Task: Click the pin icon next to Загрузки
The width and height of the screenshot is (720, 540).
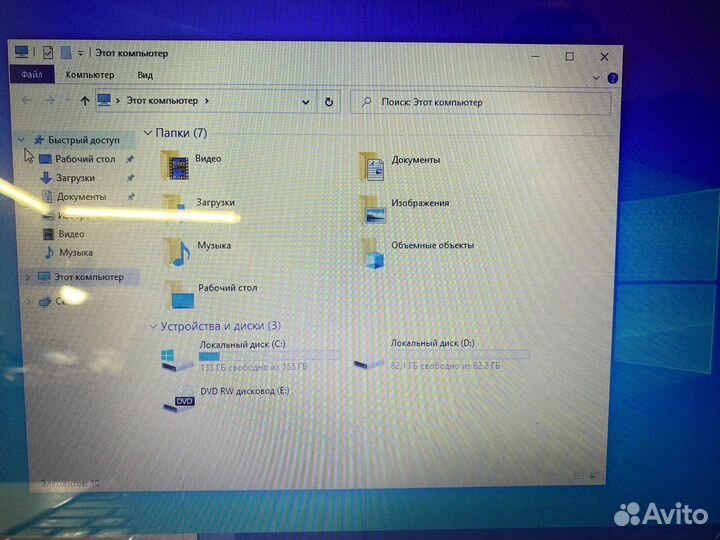Action: [130, 178]
